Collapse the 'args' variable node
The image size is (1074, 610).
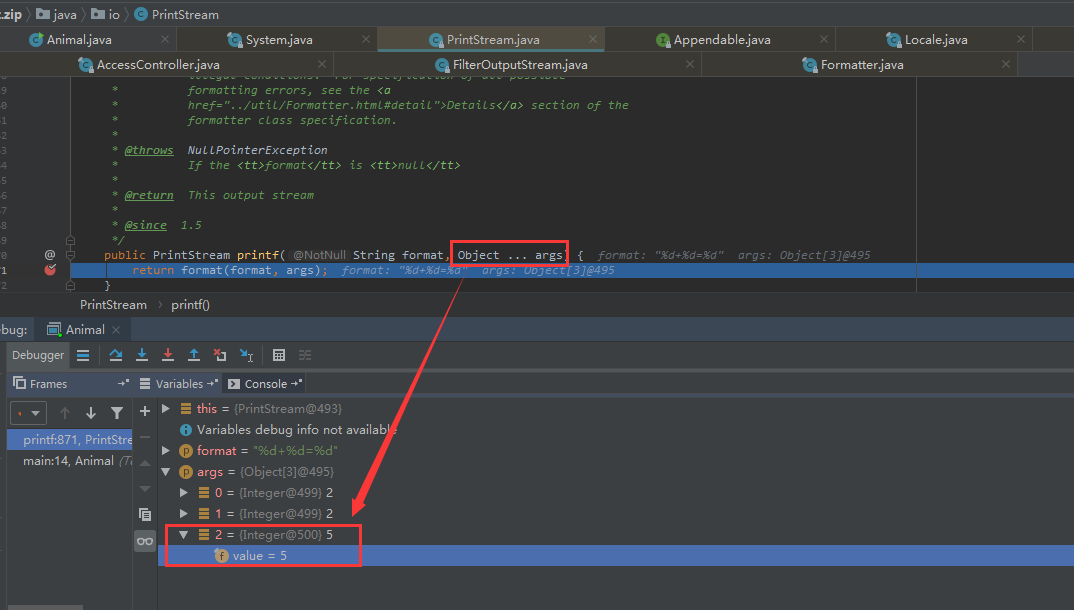(166, 472)
